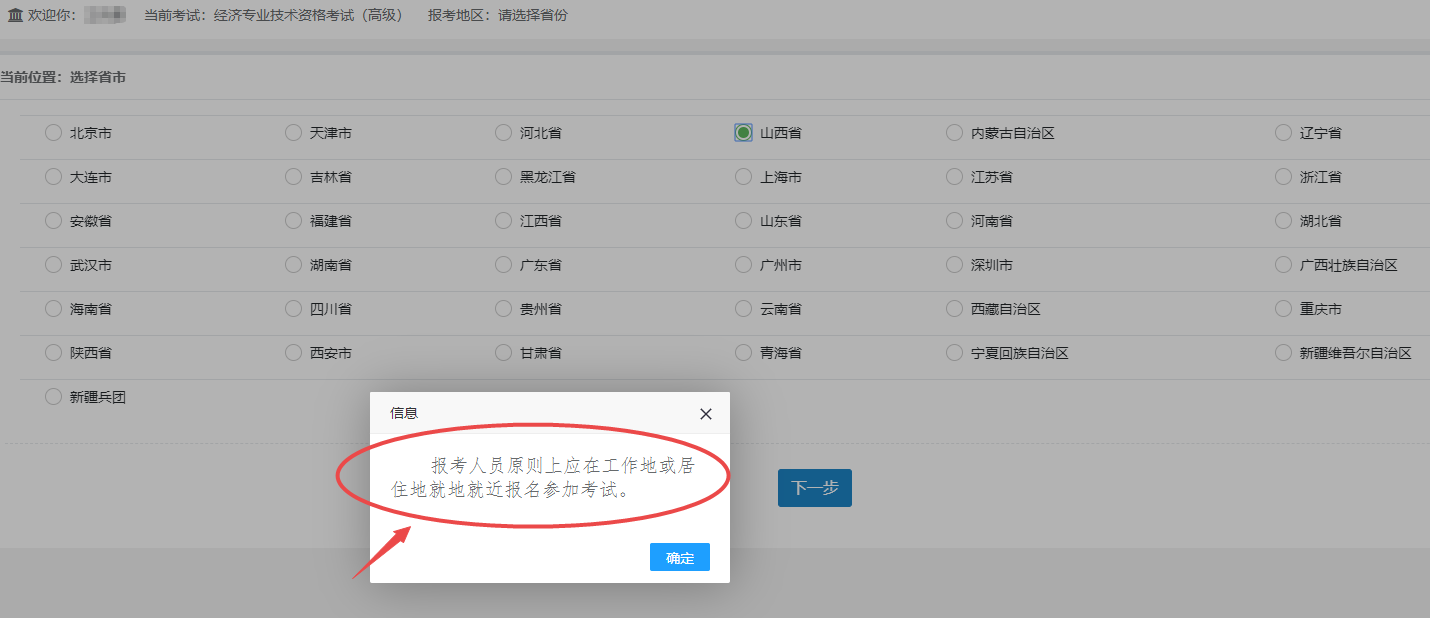This screenshot has height=618, width=1430.
Task: Select the 广州市 radio button
Action: 743,265
